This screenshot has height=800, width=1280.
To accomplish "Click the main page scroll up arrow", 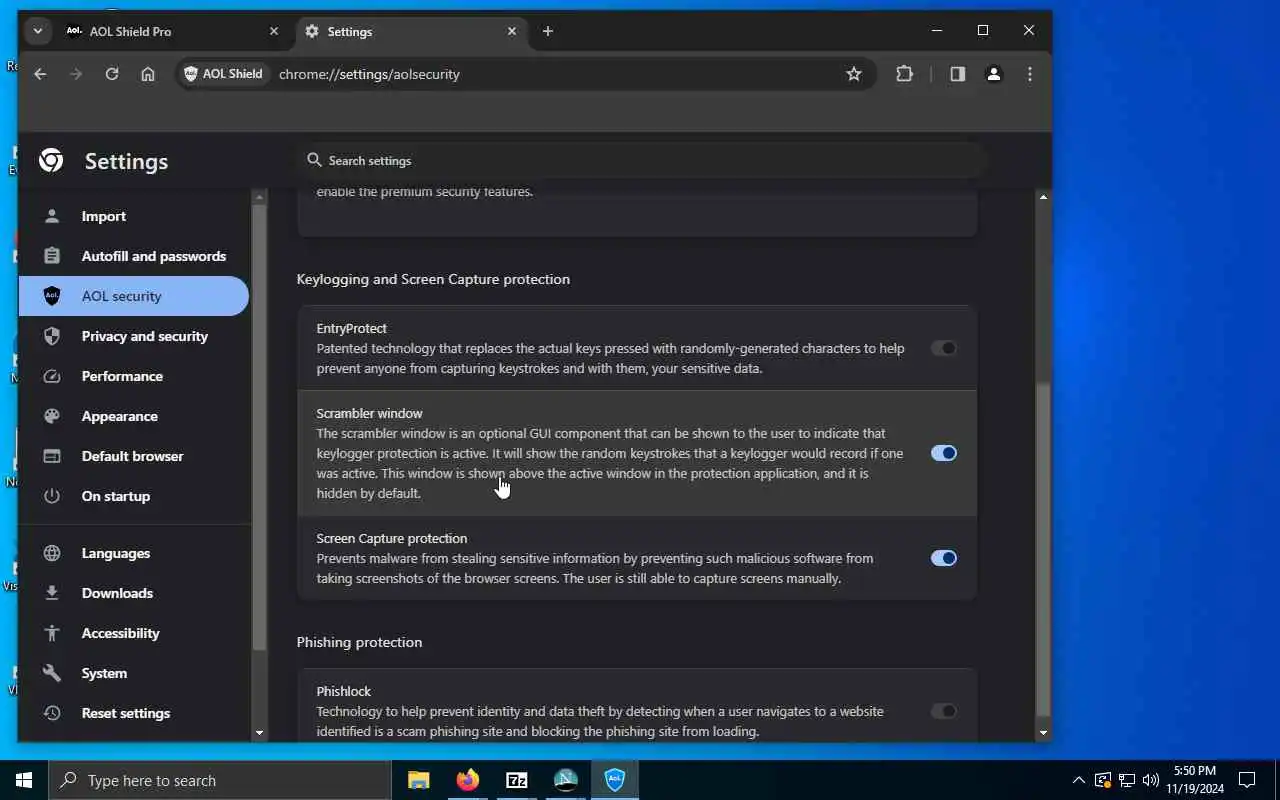I will 1043,197.
